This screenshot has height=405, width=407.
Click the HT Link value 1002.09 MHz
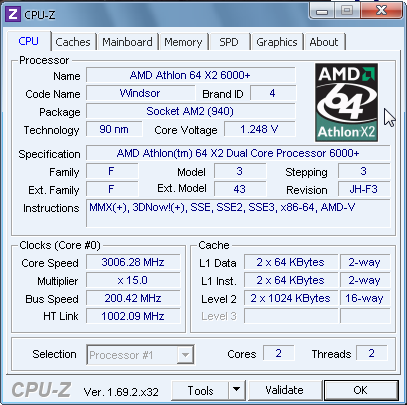tap(133, 316)
